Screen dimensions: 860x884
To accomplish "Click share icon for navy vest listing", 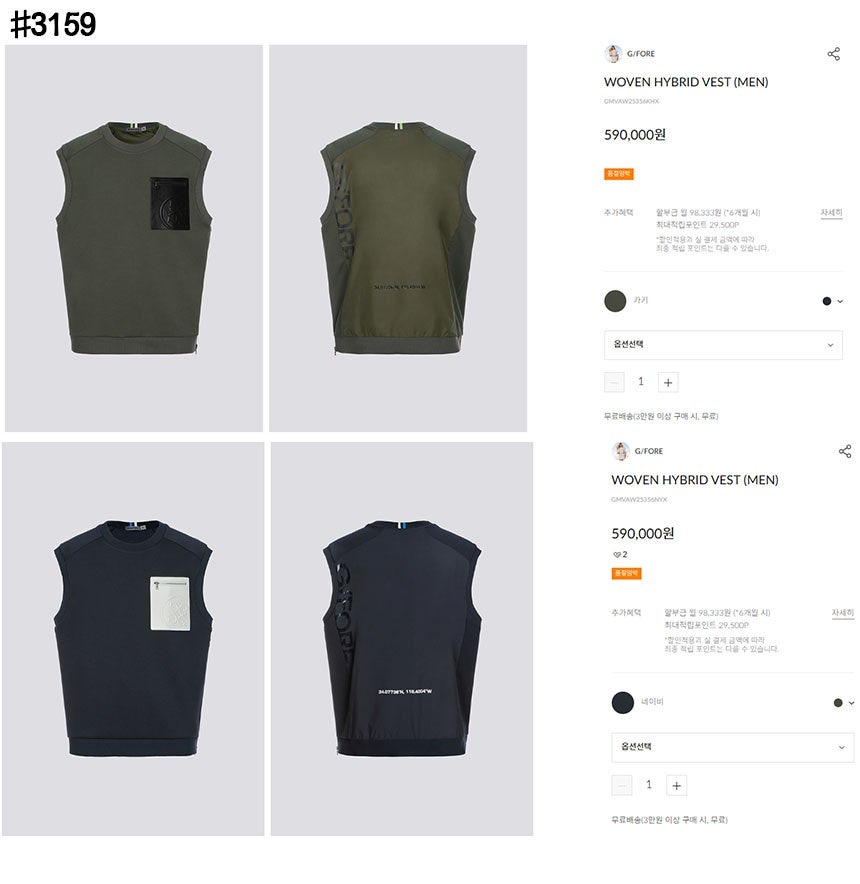I will click(845, 451).
